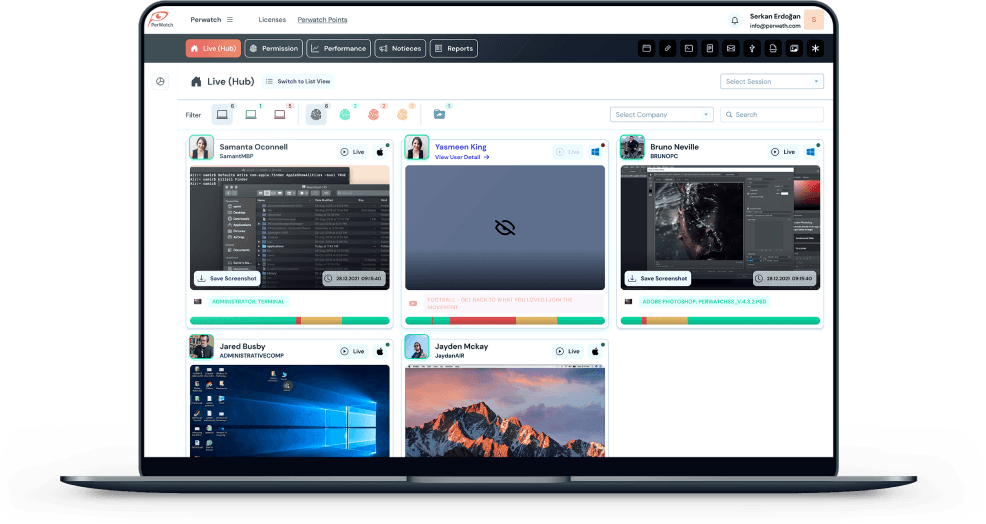986x524 pixels.
Task: Toggle the dark gray fingerprint filter
Action: click(316, 114)
